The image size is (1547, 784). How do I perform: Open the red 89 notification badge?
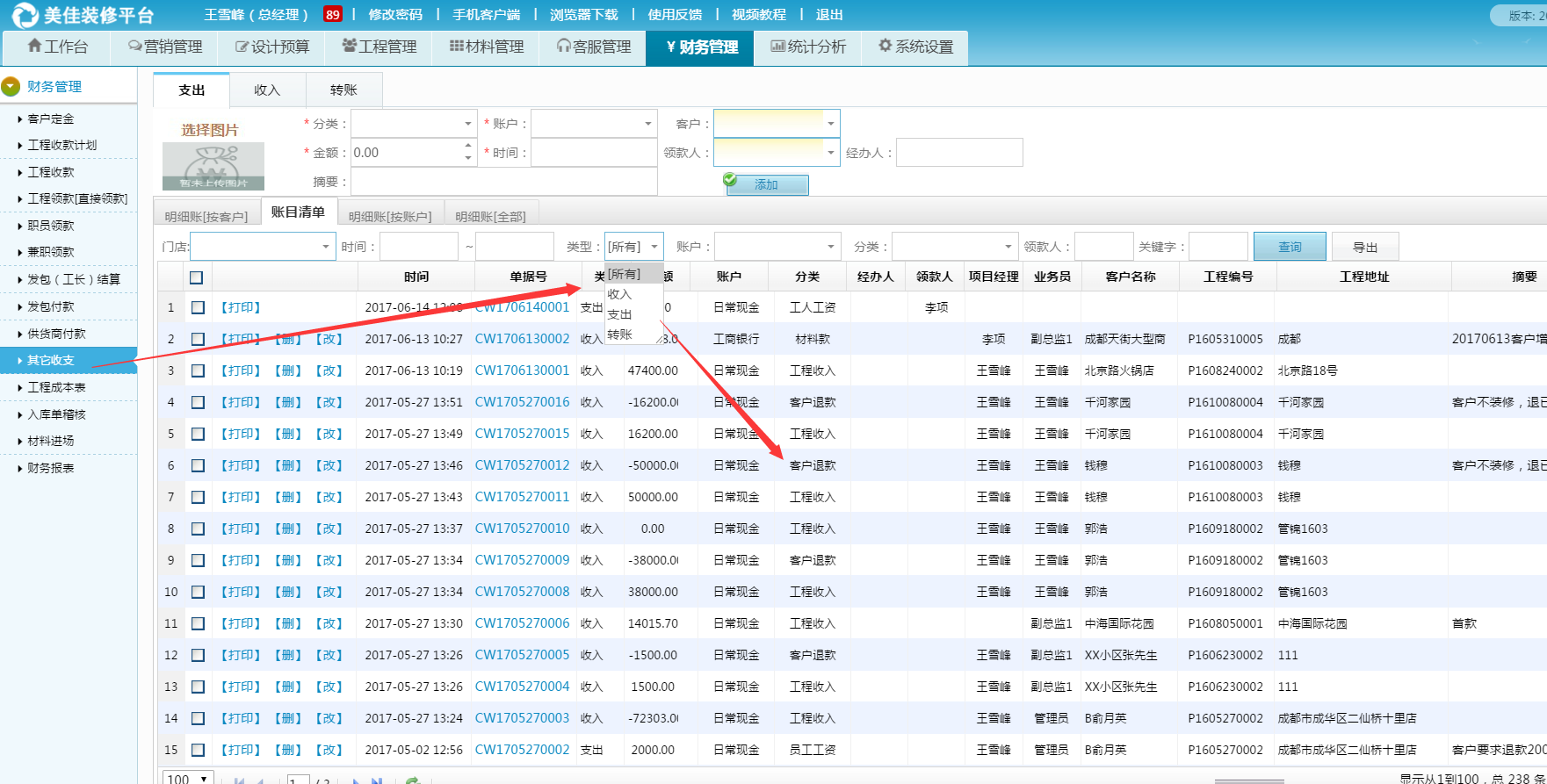332,15
